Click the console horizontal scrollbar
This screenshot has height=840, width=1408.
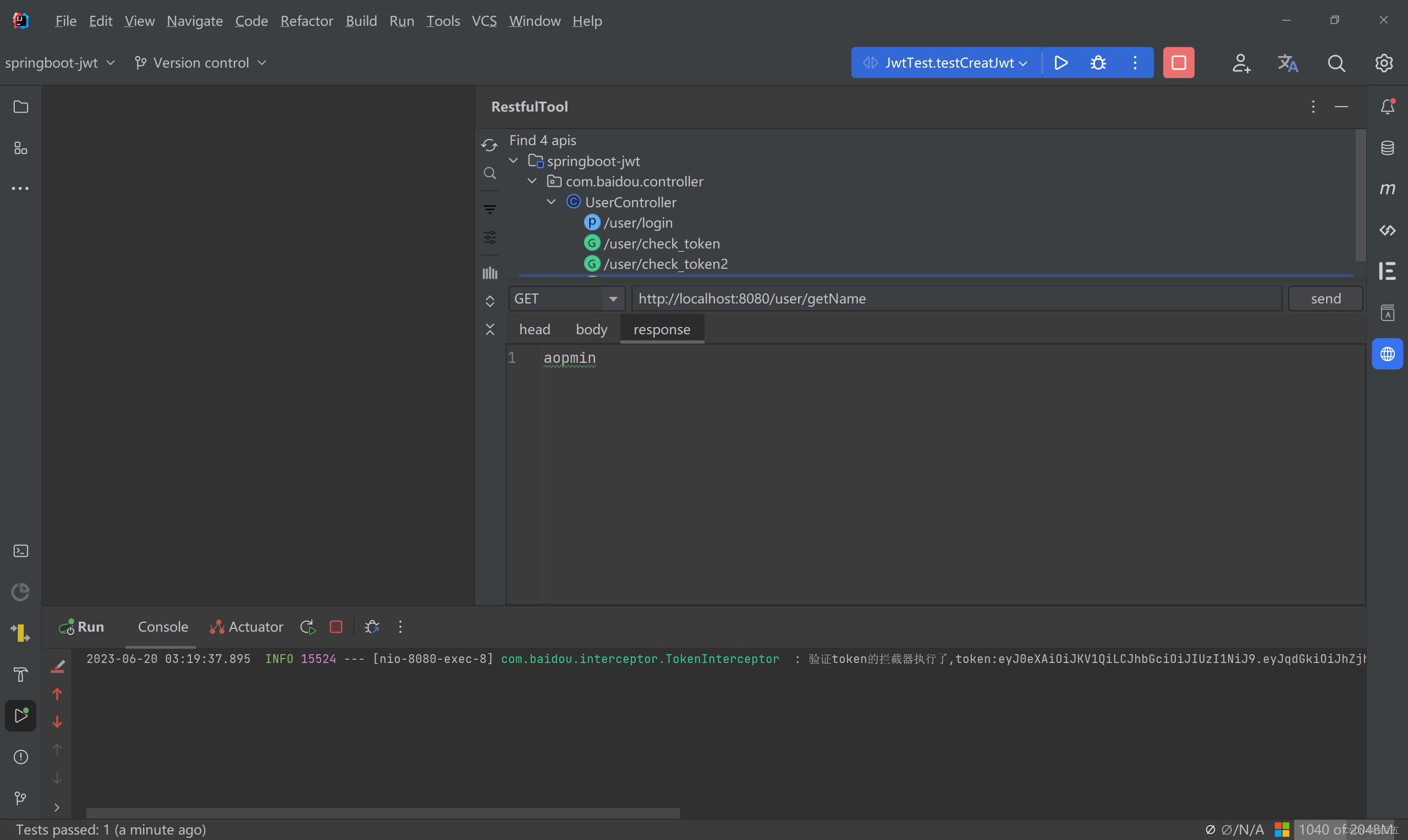tap(383, 813)
